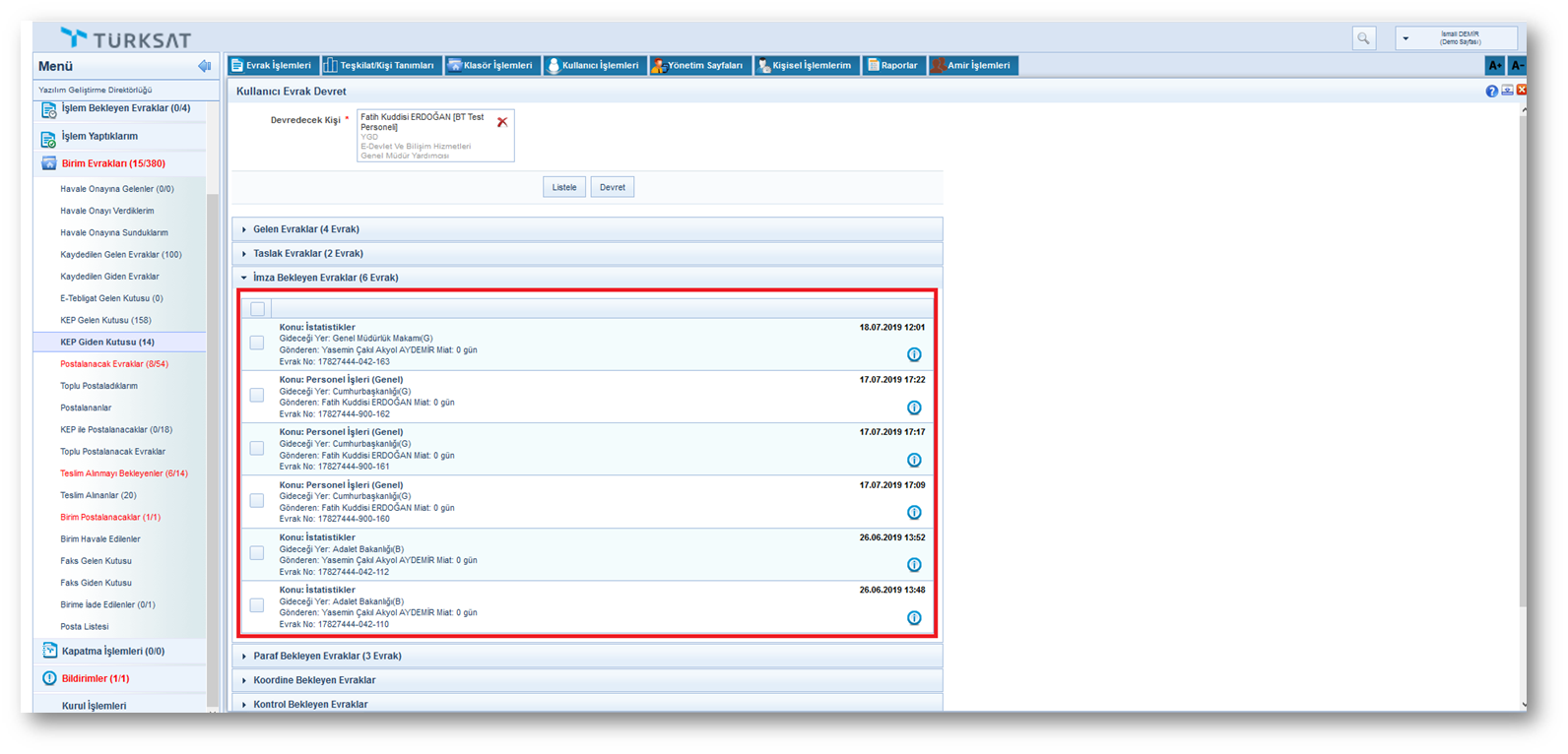The image size is (1568, 754).
Task: Decrease font size with A- icon
Action: click(1517, 66)
